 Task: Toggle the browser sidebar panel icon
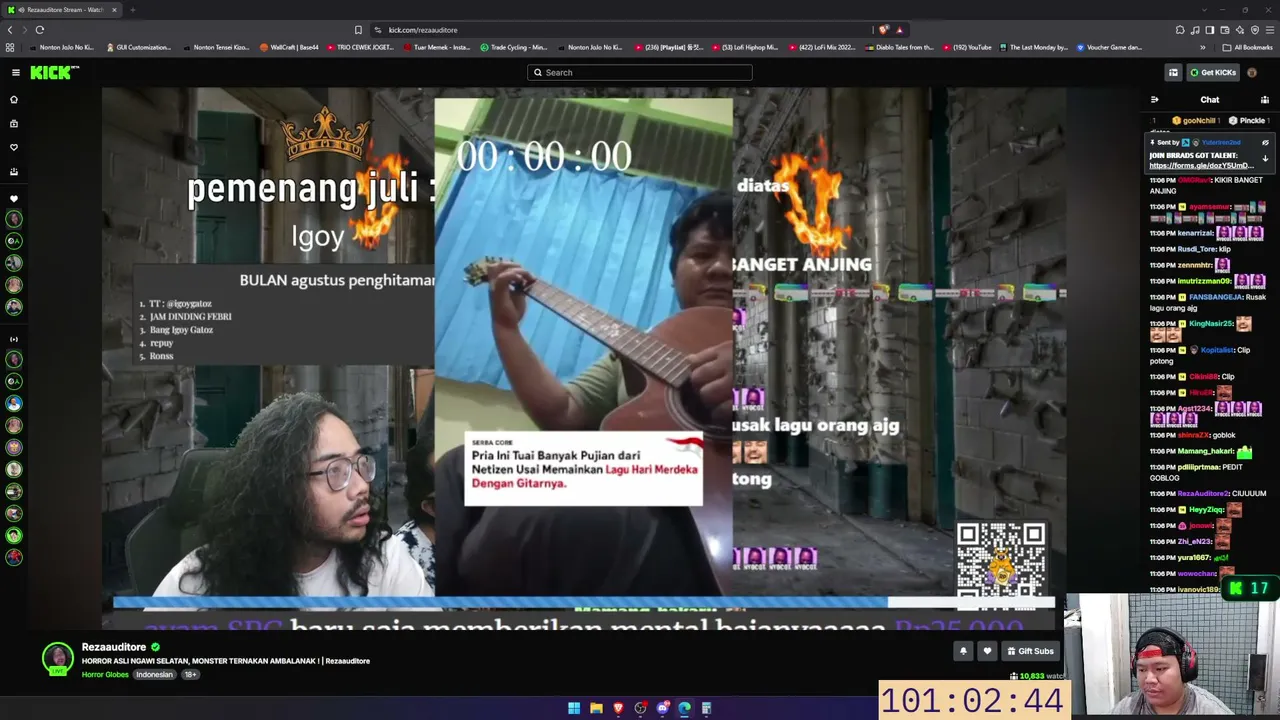(x=1210, y=30)
